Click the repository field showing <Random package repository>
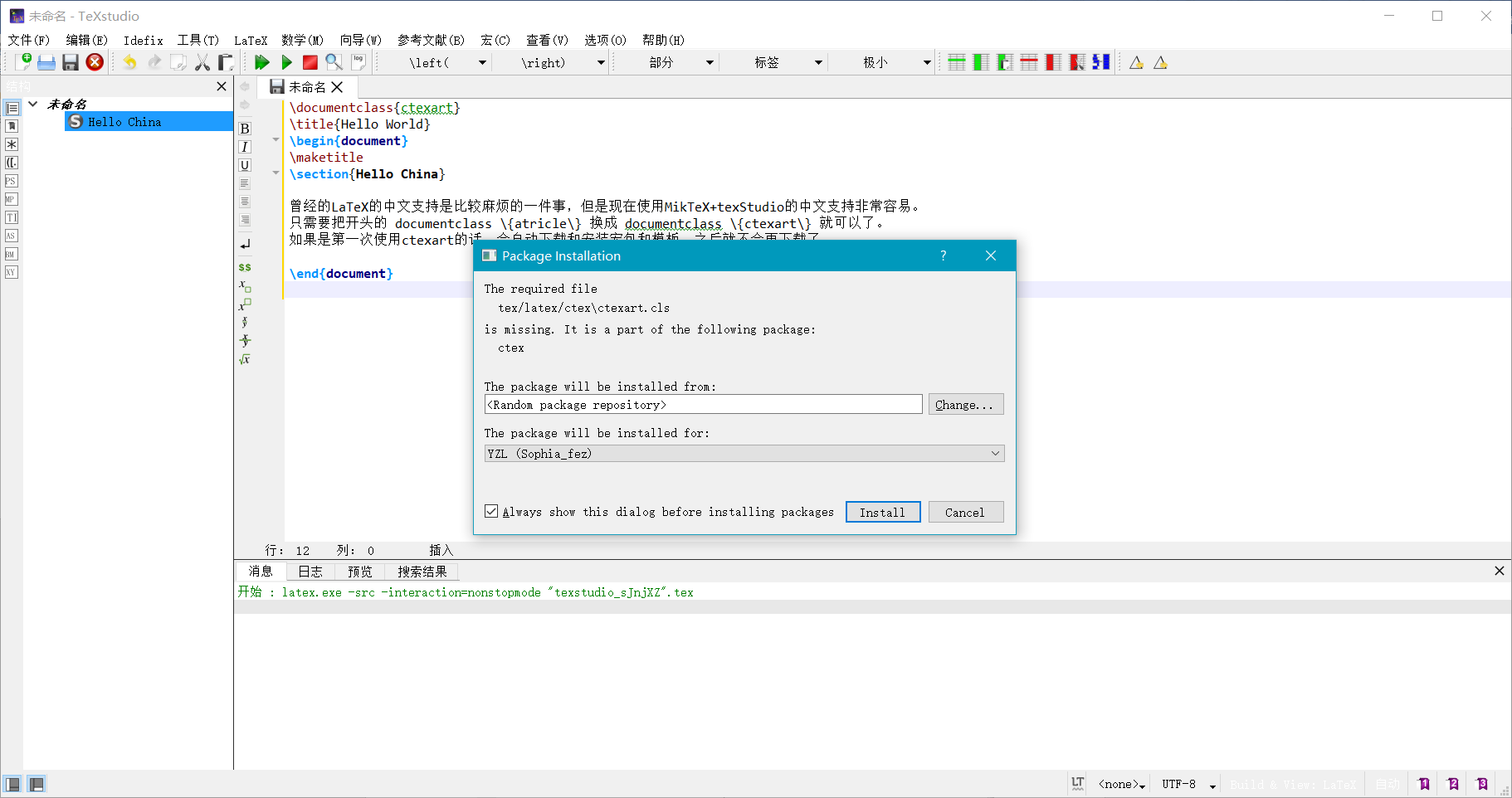 702,404
